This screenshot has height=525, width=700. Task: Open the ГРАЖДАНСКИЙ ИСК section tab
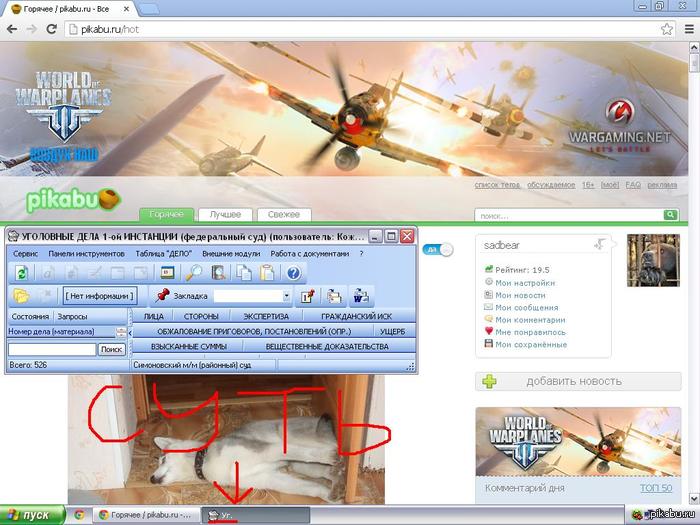pos(356,317)
